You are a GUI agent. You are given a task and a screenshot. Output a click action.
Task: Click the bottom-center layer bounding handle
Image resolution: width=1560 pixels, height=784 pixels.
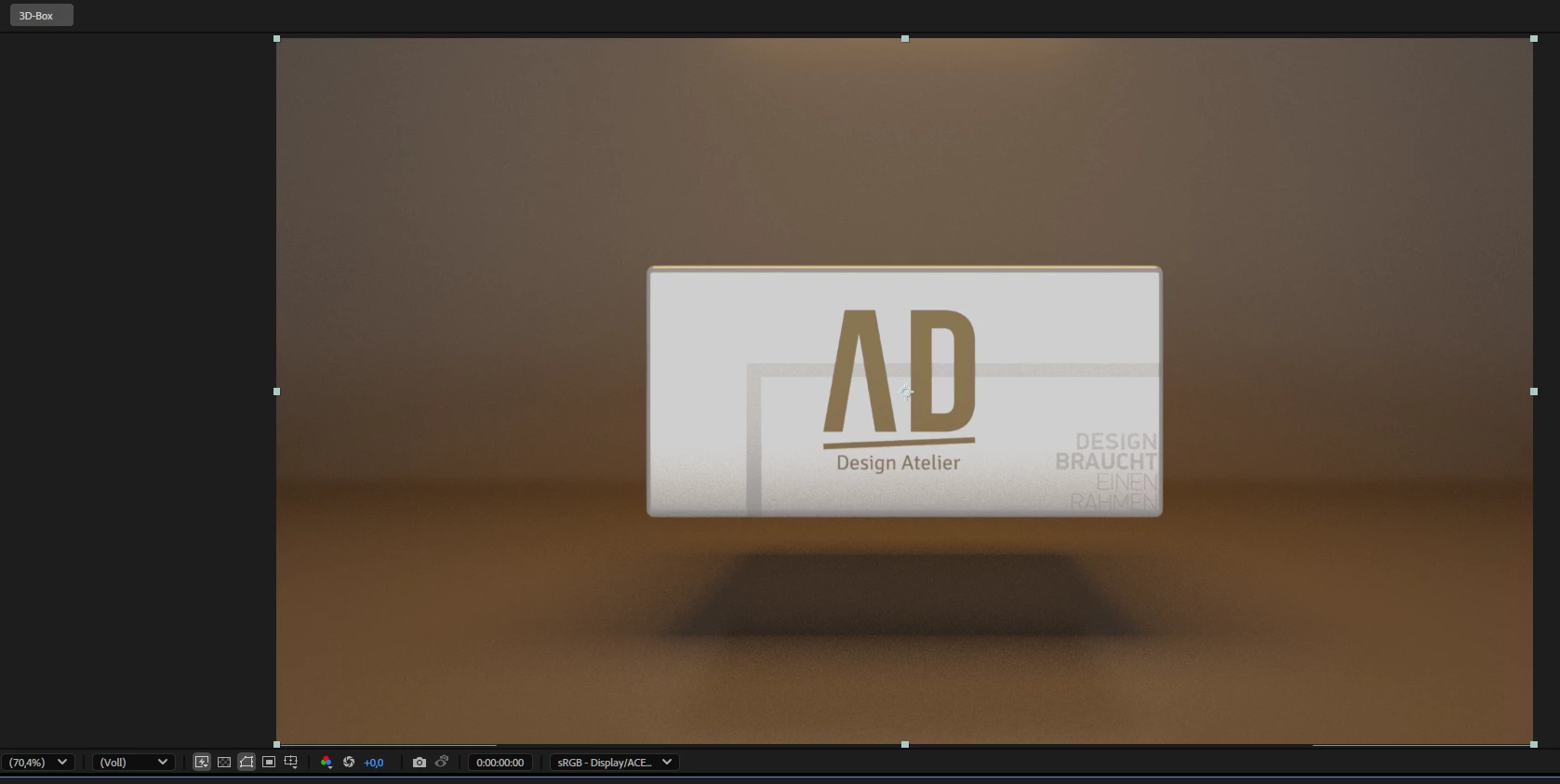click(905, 745)
